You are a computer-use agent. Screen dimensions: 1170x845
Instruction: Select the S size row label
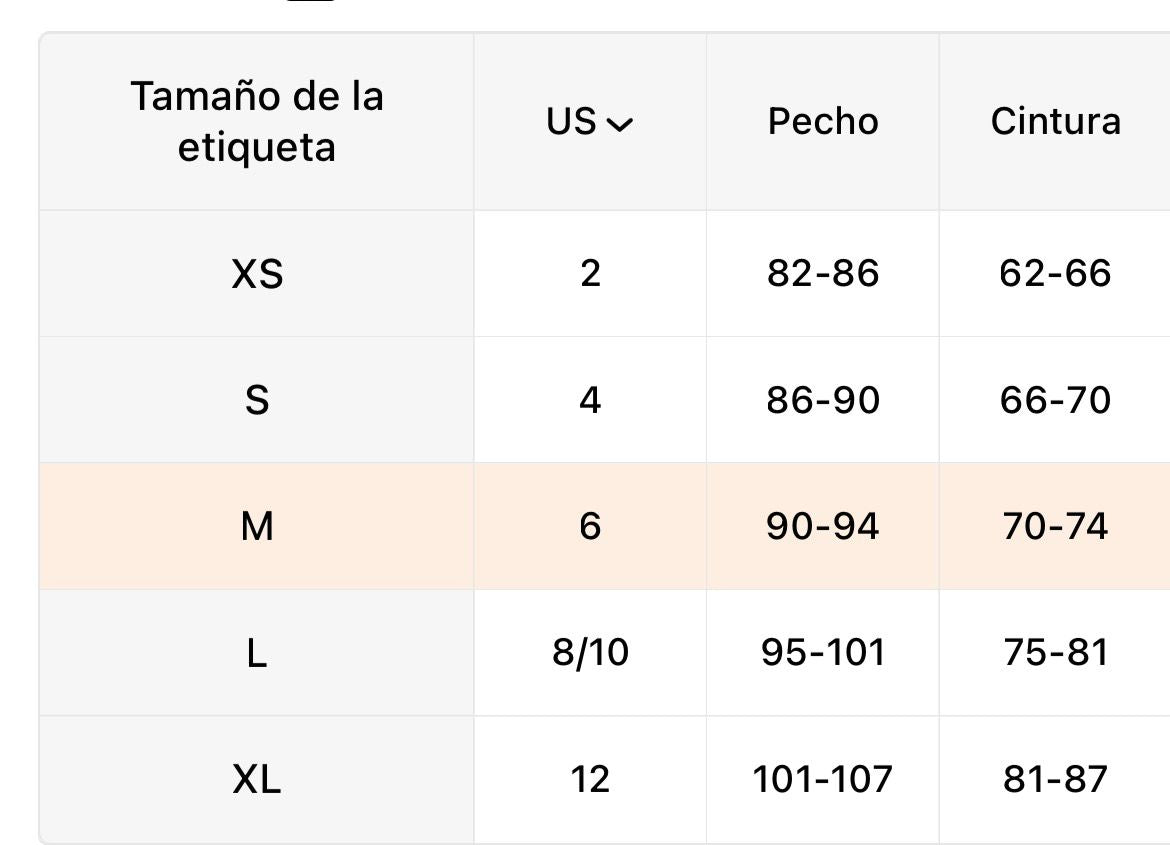(x=257, y=400)
